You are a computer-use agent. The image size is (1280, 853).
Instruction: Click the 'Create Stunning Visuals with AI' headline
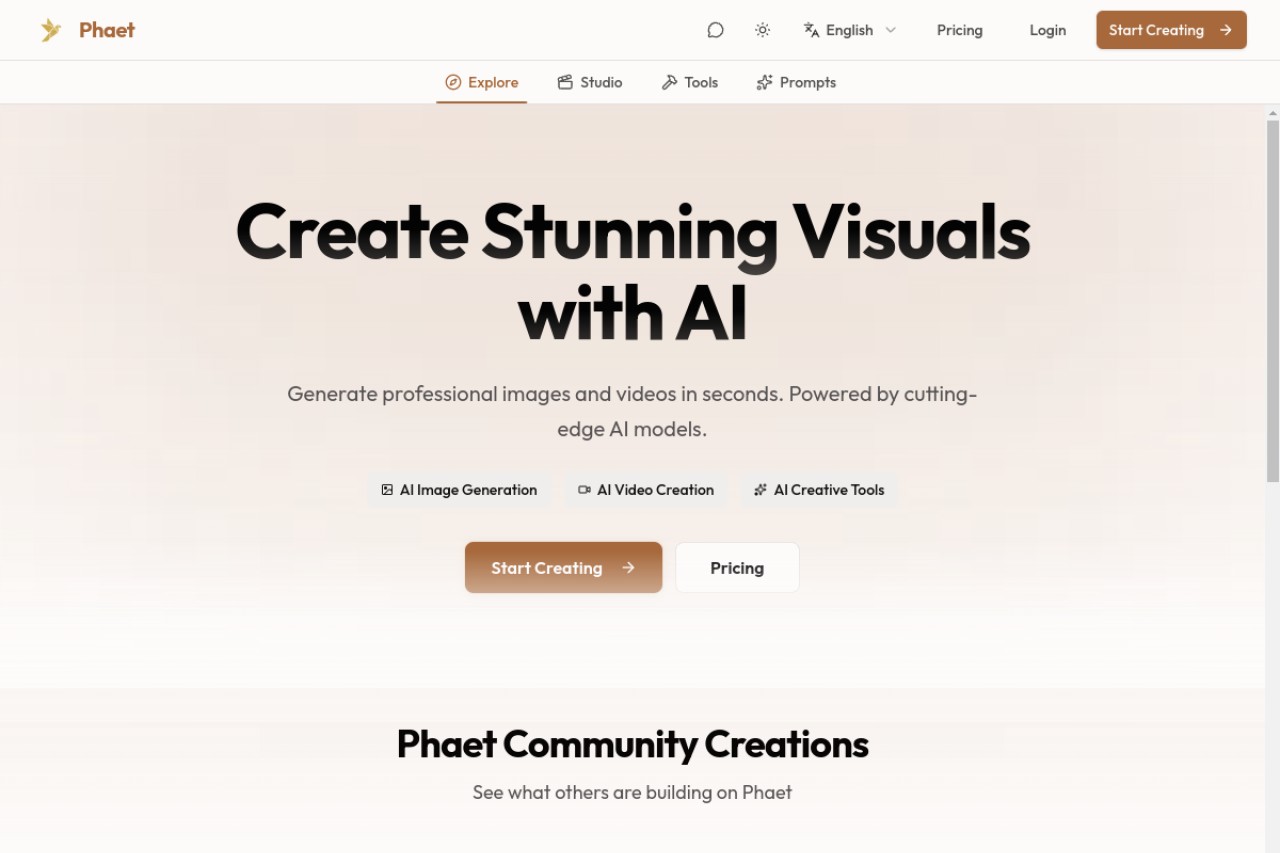[x=633, y=272]
